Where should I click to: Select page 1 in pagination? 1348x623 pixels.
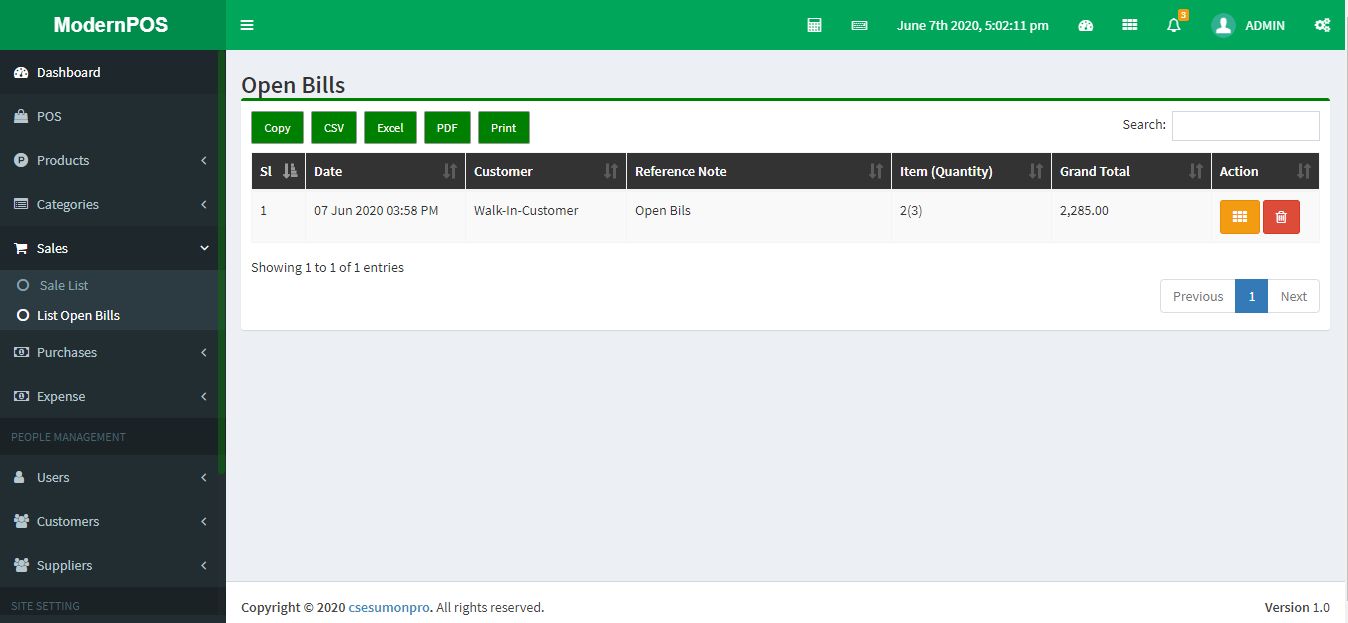pos(1252,296)
